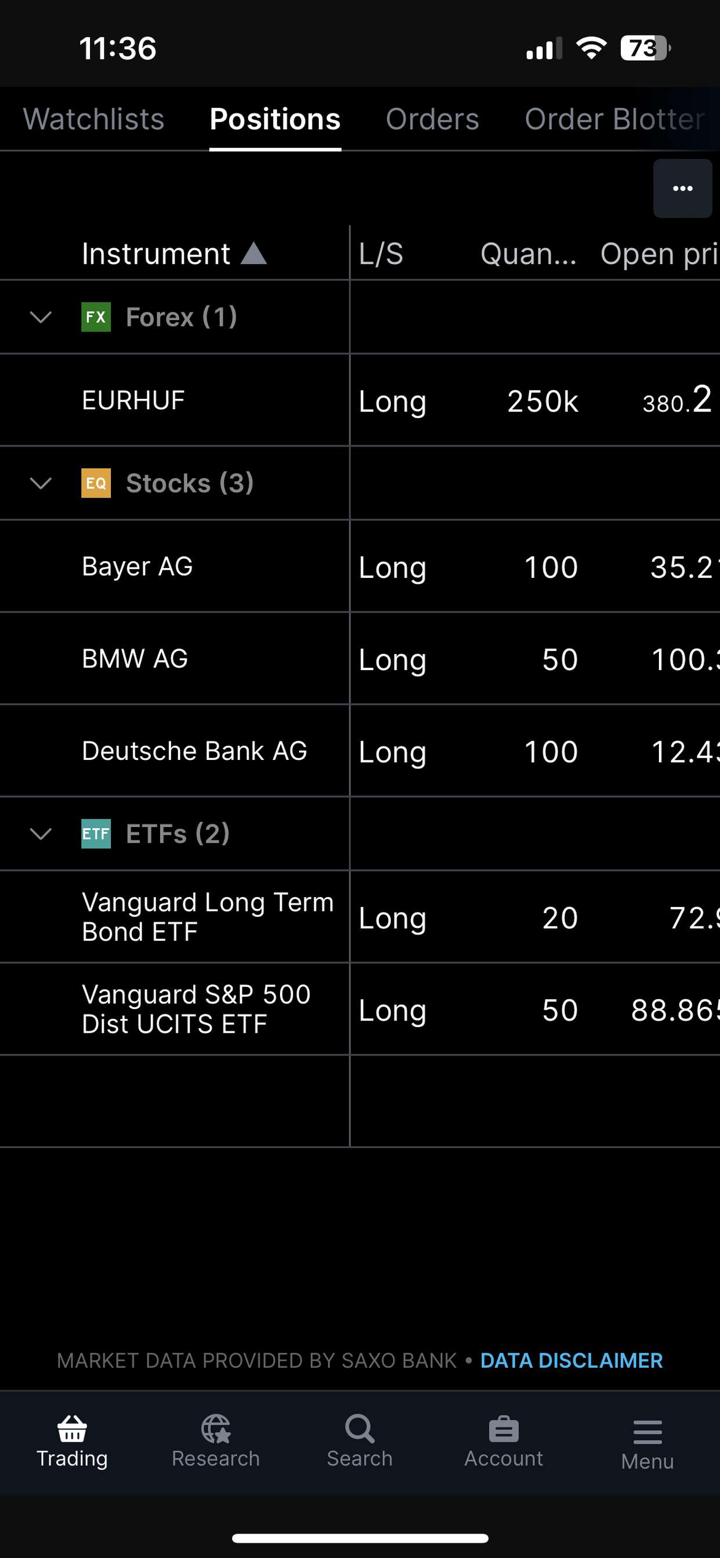Switch to the Orders tab
720x1558 pixels.
coord(432,119)
